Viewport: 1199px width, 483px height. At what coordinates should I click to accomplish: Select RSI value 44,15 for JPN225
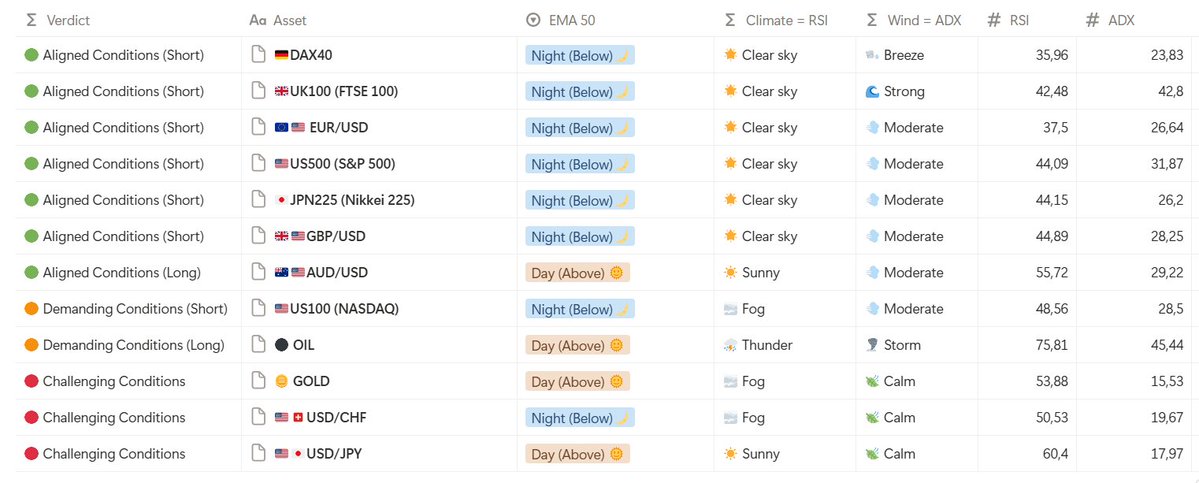pos(1051,200)
